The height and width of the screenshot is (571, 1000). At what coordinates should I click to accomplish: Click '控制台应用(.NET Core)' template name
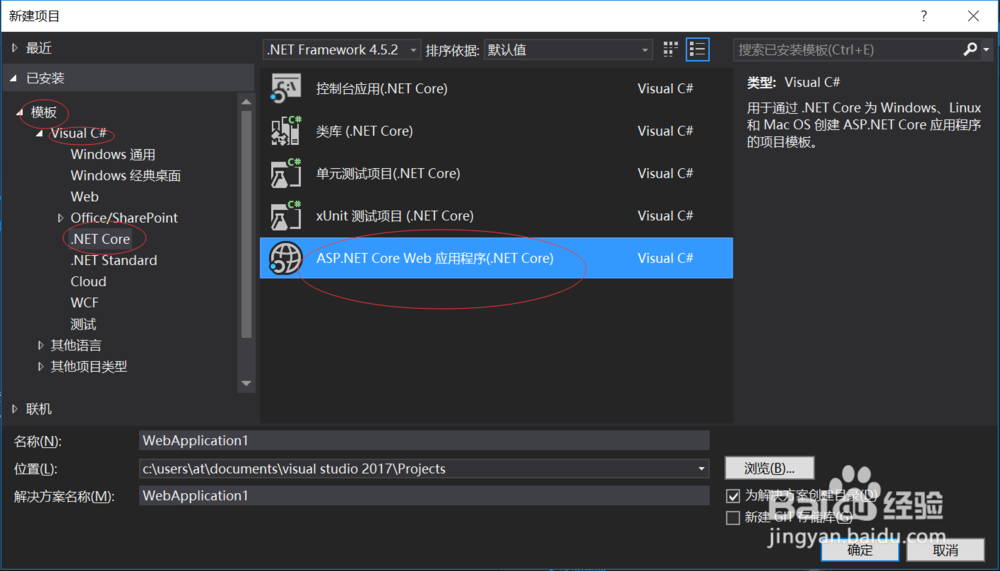[x=381, y=89]
